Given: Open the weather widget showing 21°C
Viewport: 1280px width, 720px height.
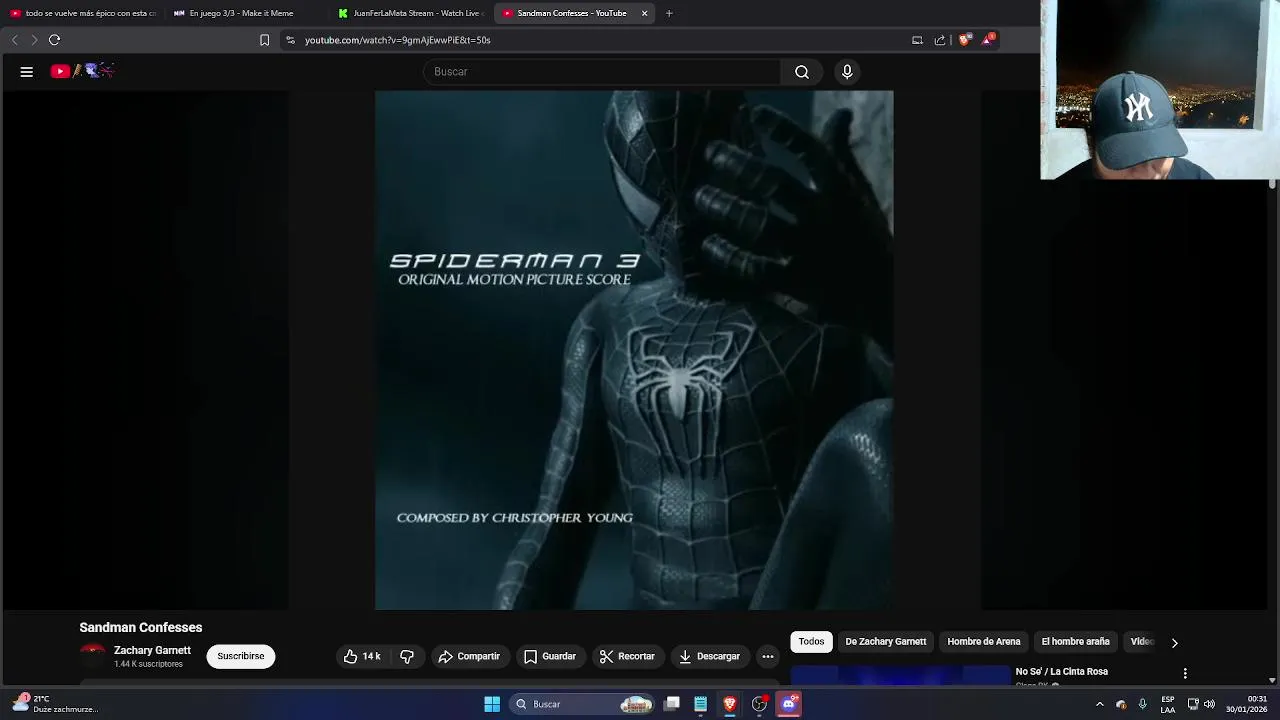Looking at the screenshot, I should (x=55, y=704).
